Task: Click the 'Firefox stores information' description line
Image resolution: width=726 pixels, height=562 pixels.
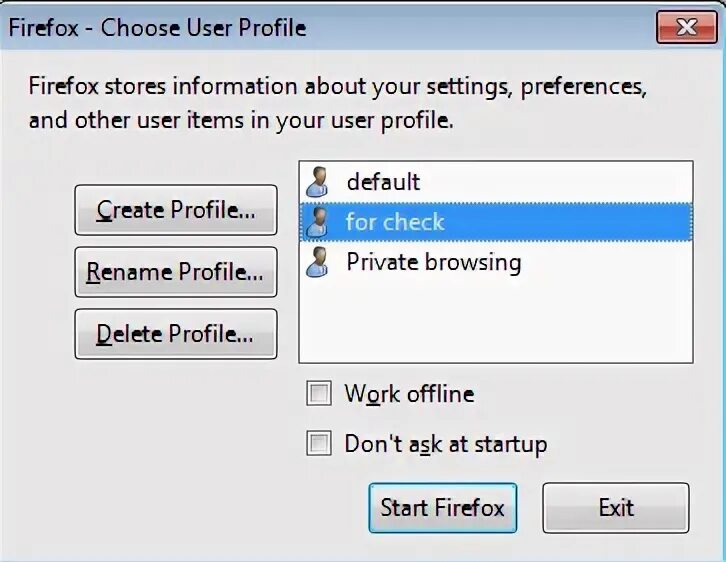Action: point(337,86)
